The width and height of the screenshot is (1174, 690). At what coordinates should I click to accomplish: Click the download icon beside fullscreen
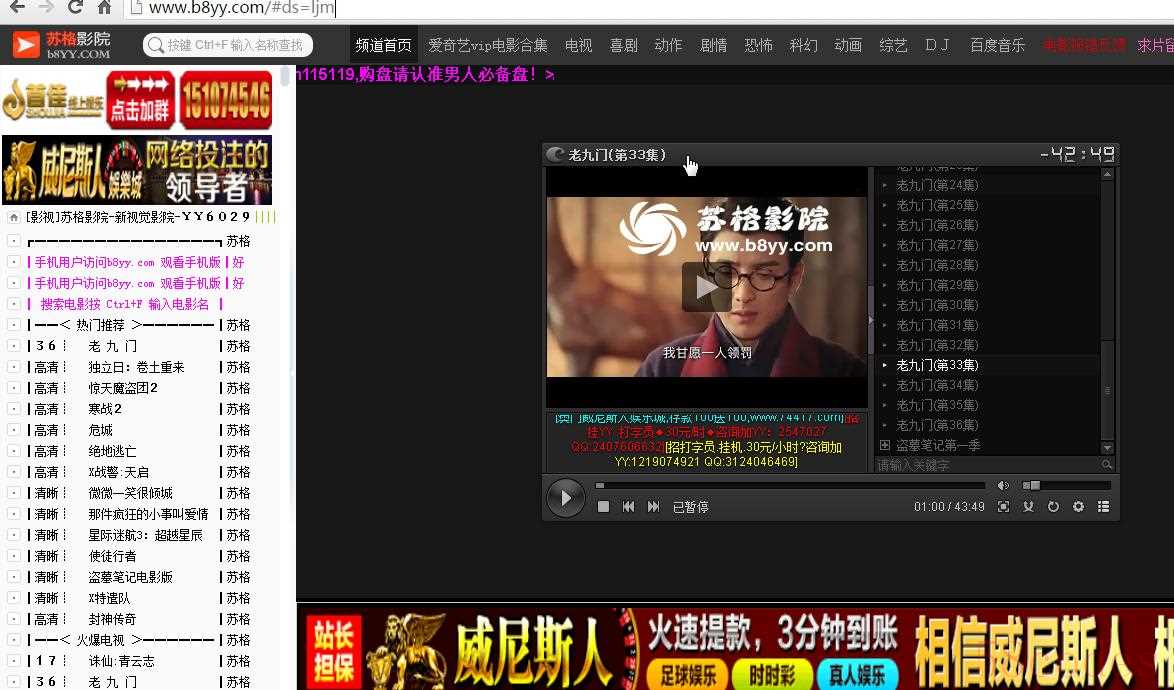point(1029,507)
